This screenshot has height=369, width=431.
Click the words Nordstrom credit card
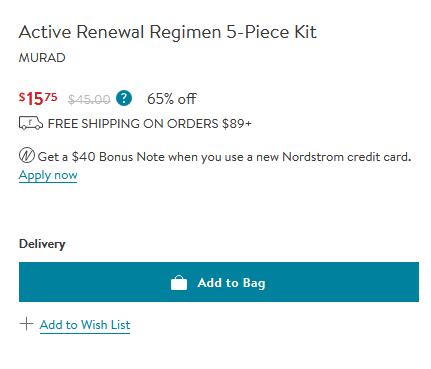[347, 157]
